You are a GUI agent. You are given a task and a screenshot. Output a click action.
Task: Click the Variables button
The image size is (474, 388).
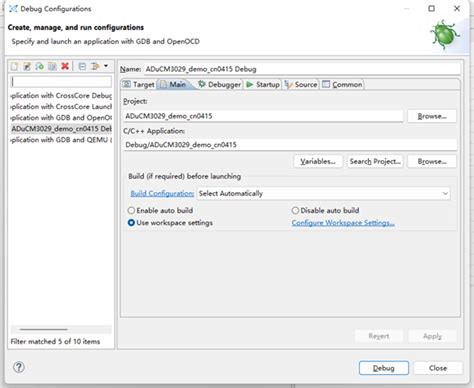(x=318, y=161)
